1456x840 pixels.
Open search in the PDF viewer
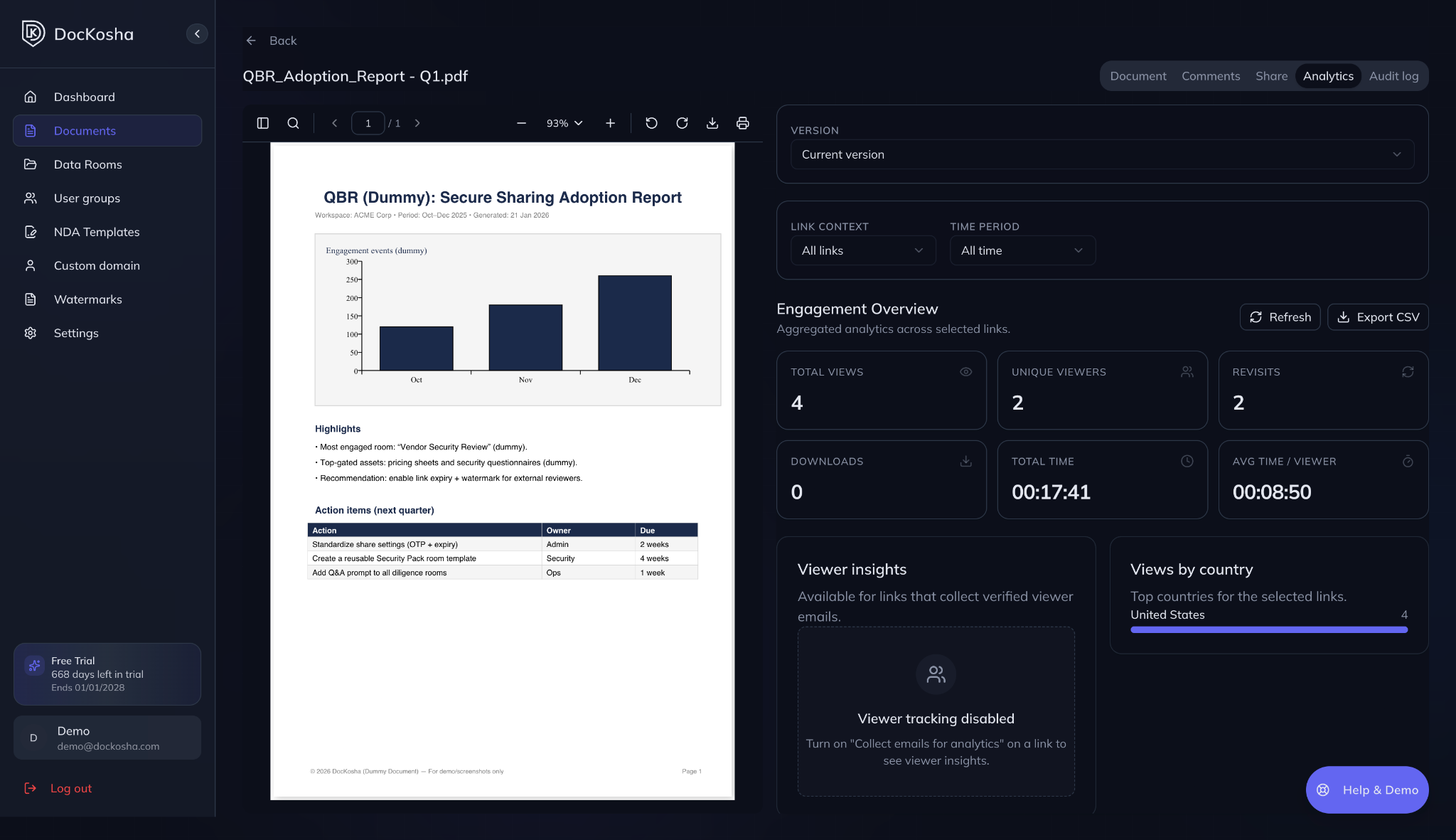pos(293,123)
